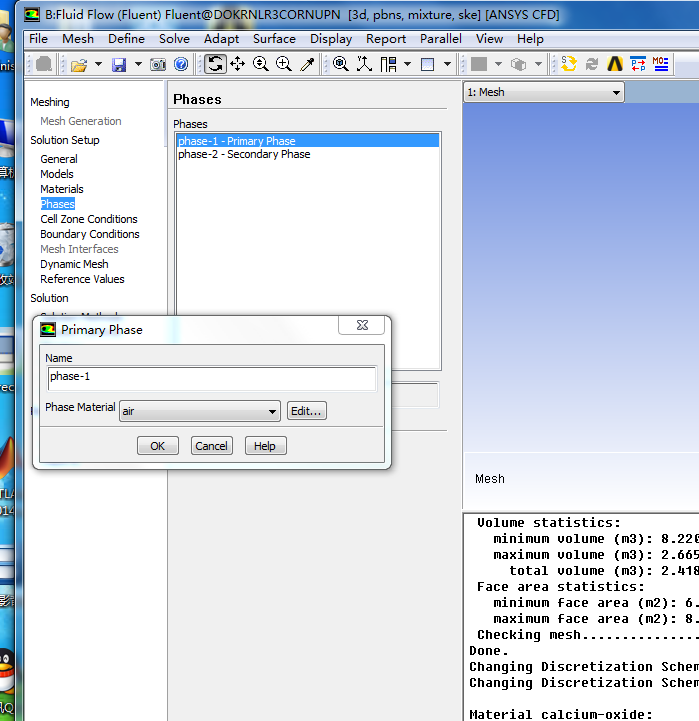The image size is (699, 721).
Task: Click the window layout arrangement icon
Action: point(389,64)
